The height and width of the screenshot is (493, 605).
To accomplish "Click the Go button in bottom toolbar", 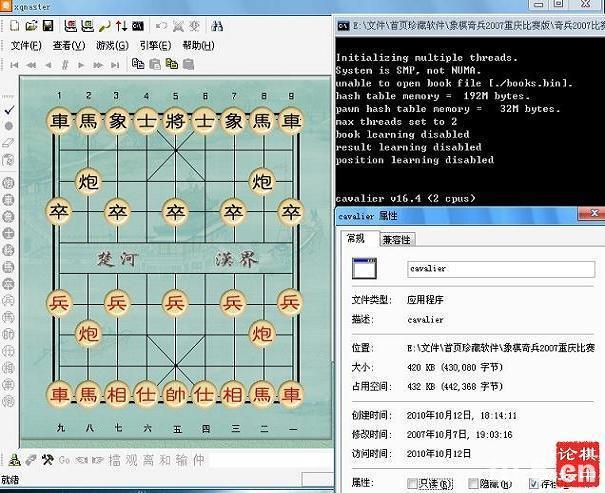I will click(64, 460).
